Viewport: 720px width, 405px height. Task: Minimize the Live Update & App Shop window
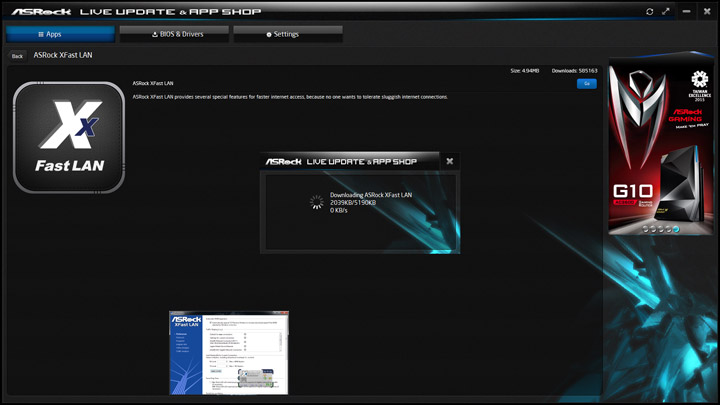686,11
